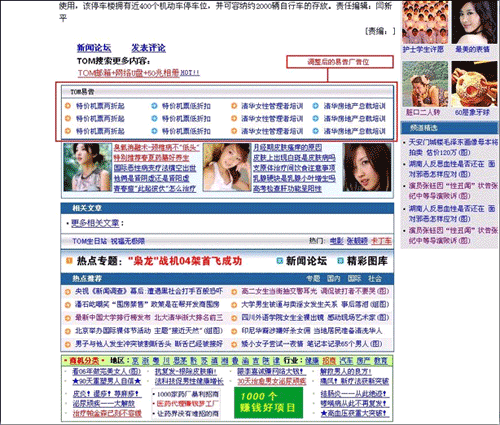Switch to the 社会 tab in 热点推荐
The image size is (500, 425).
point(375,279)
